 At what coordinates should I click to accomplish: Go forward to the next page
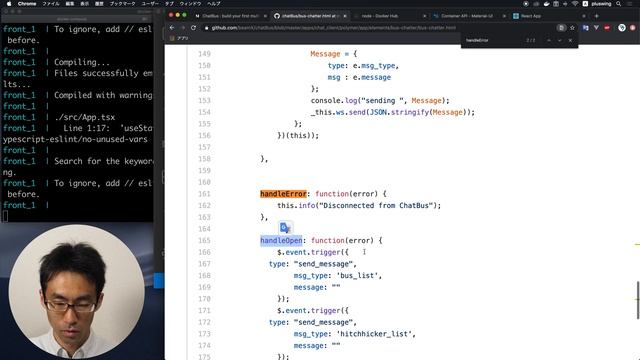coord(182,28)
